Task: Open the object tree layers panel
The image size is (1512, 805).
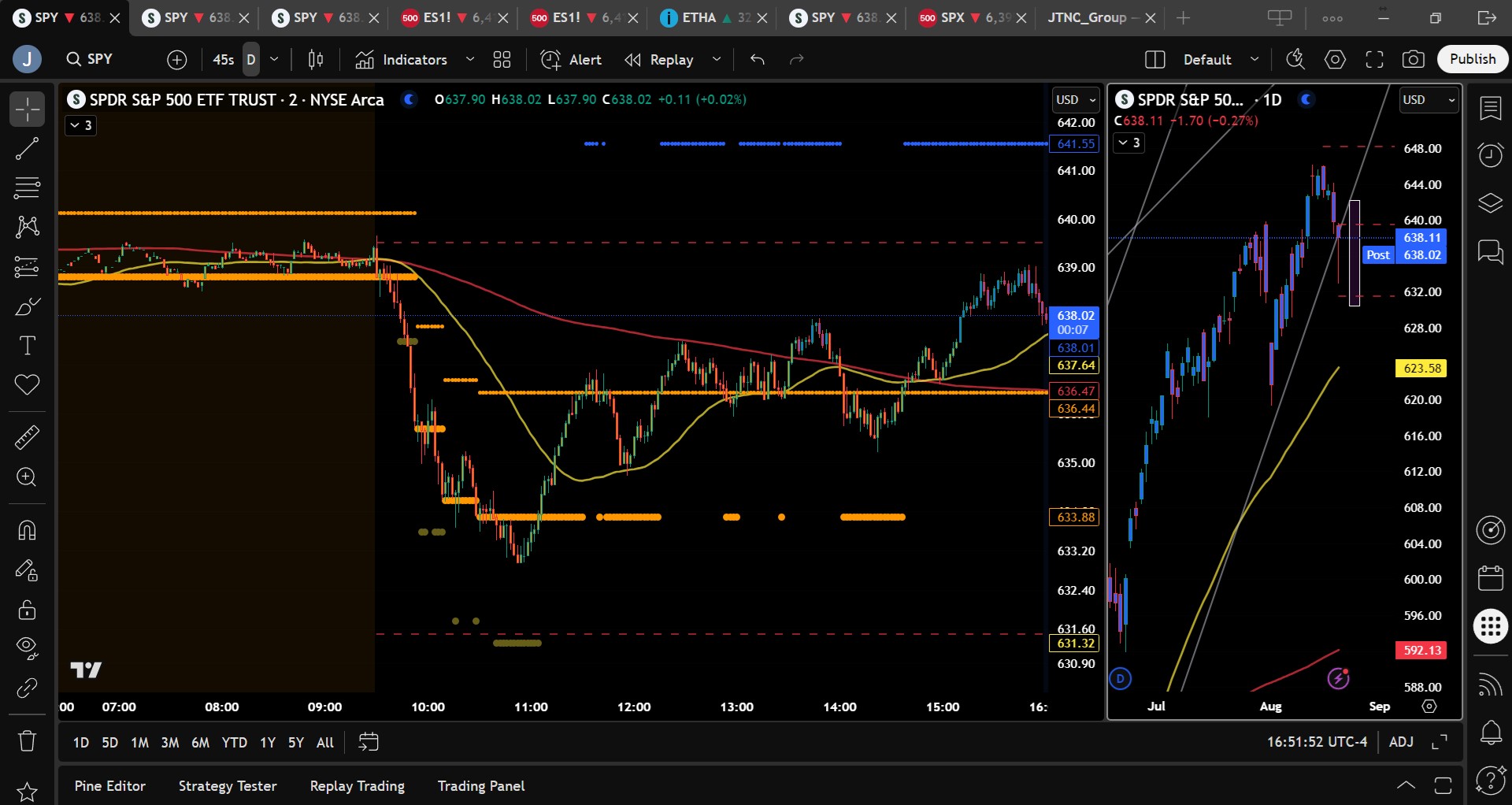Action: point(1490,203)
